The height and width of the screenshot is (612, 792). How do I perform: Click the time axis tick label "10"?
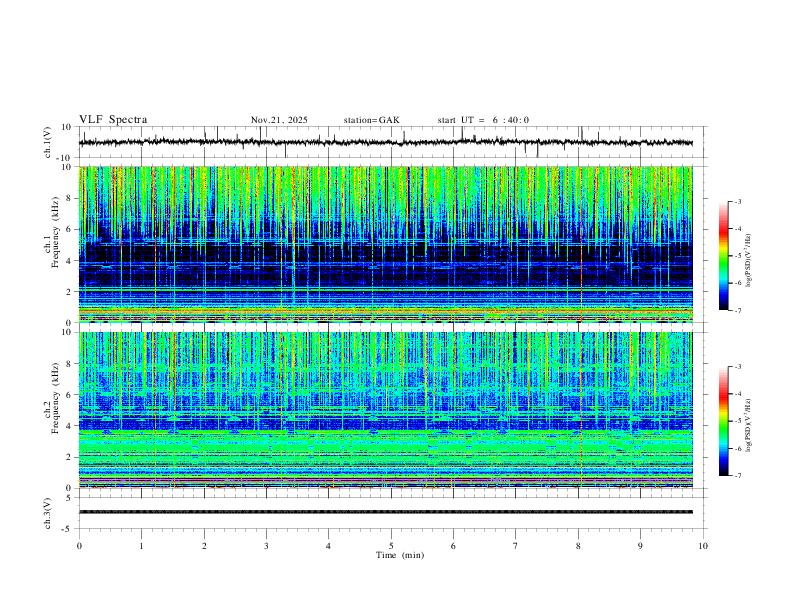coord(703,546)
